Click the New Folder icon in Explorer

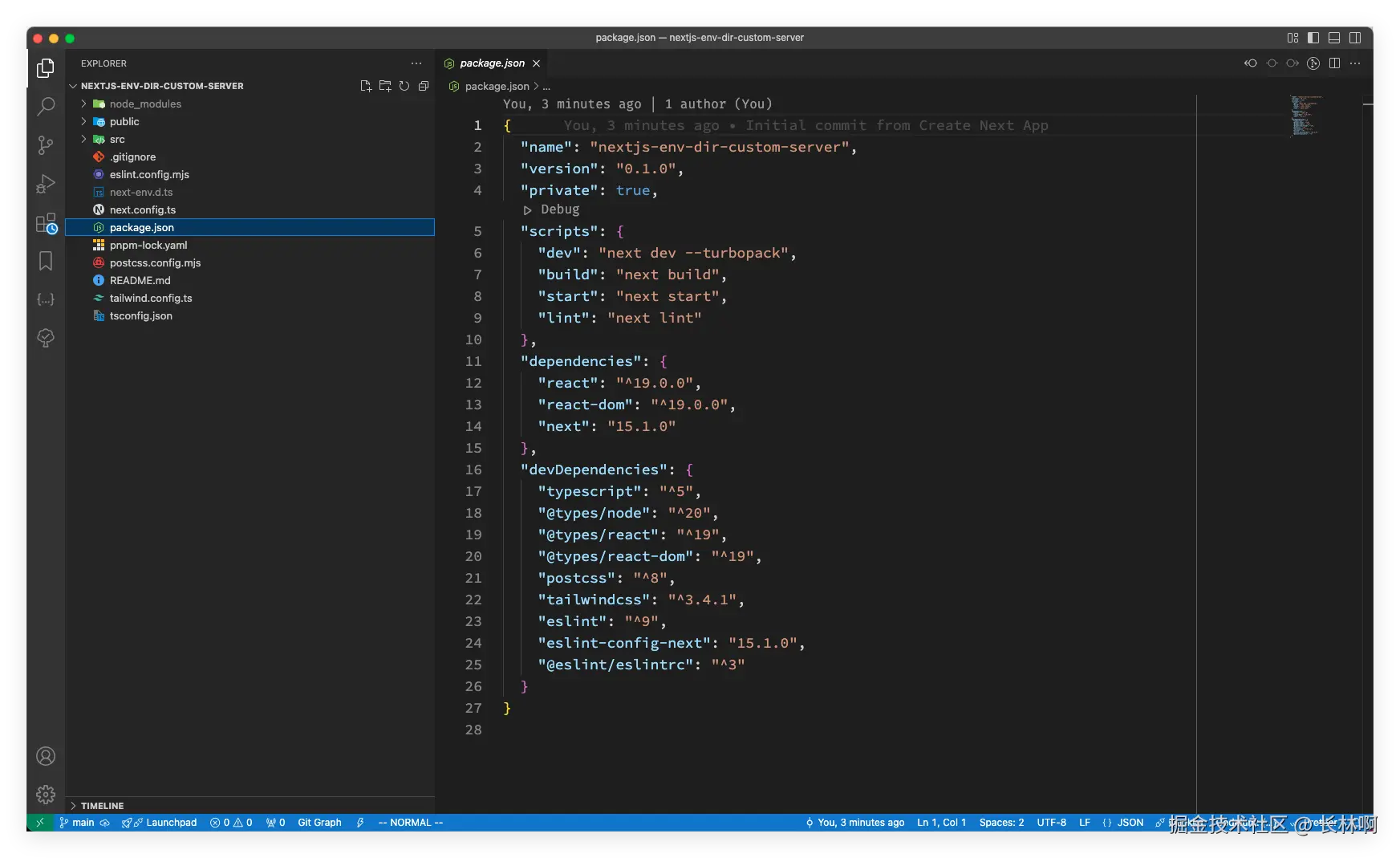pyautogui.click(x=385, y=86)
